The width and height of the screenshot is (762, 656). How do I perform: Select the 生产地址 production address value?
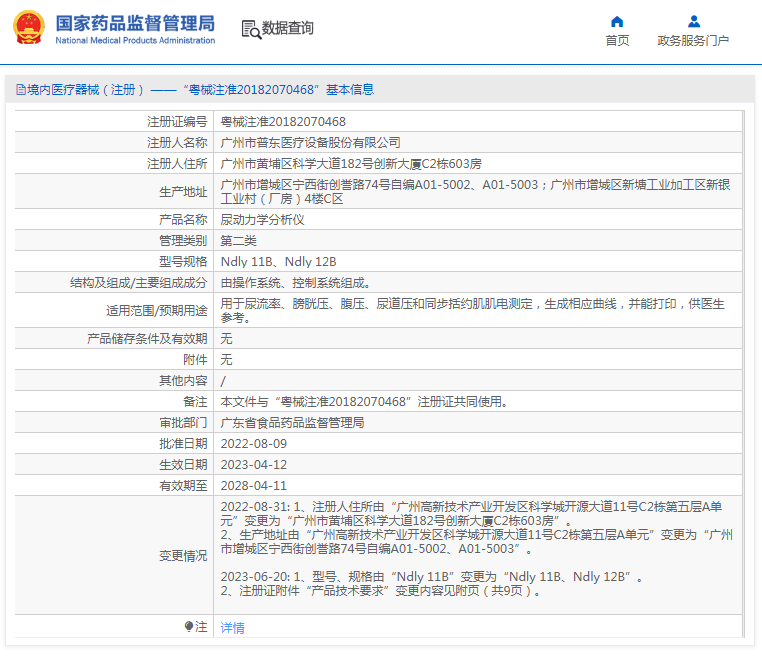[x=475, y=191]
